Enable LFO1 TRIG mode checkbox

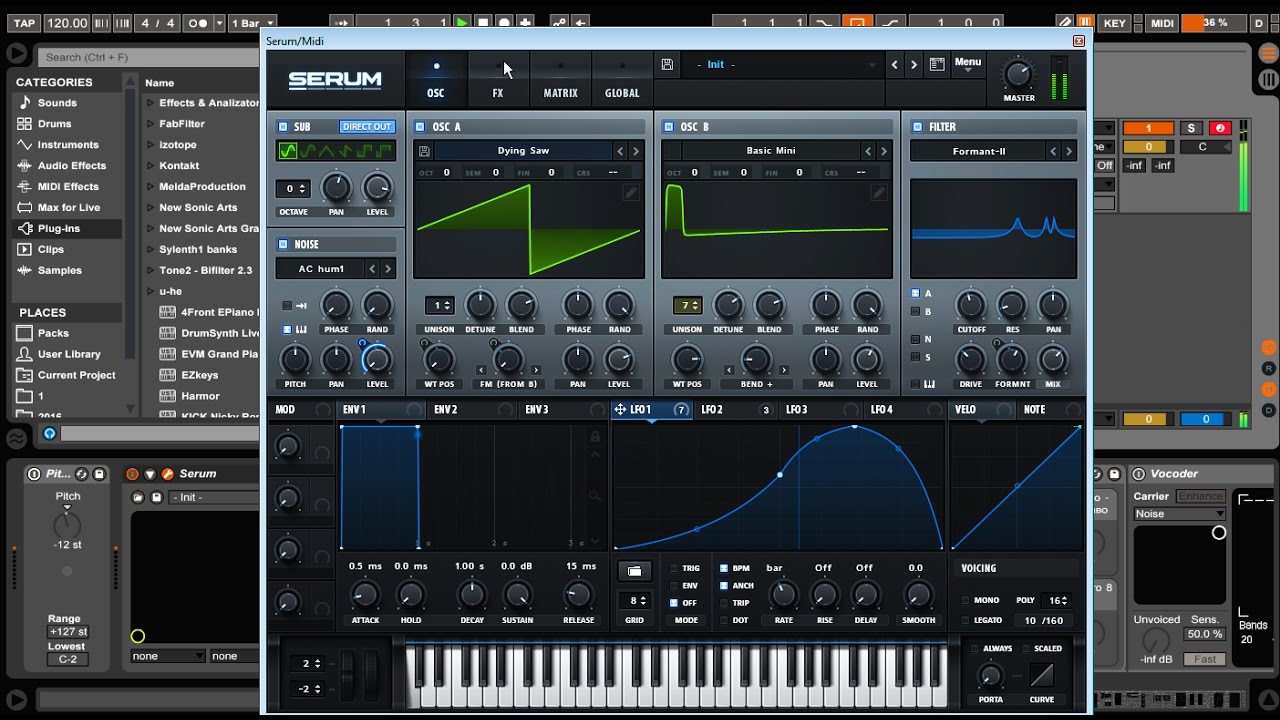(674, 569)
